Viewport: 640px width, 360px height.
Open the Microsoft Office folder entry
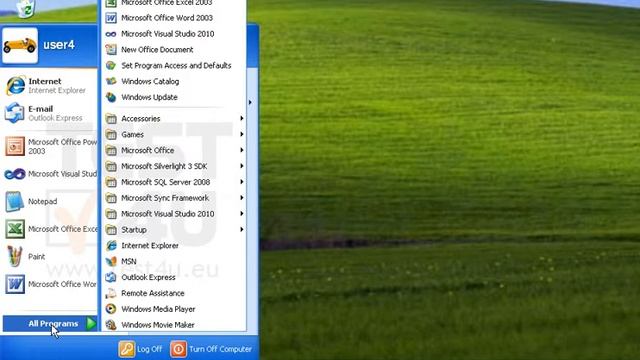point(174,151)
